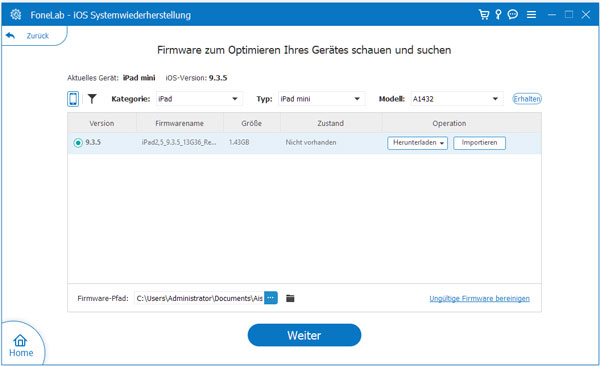Click the Firmwarename column header
This screenshot has width=600, height=366.
pyautogui.click(x=179, y=123)
